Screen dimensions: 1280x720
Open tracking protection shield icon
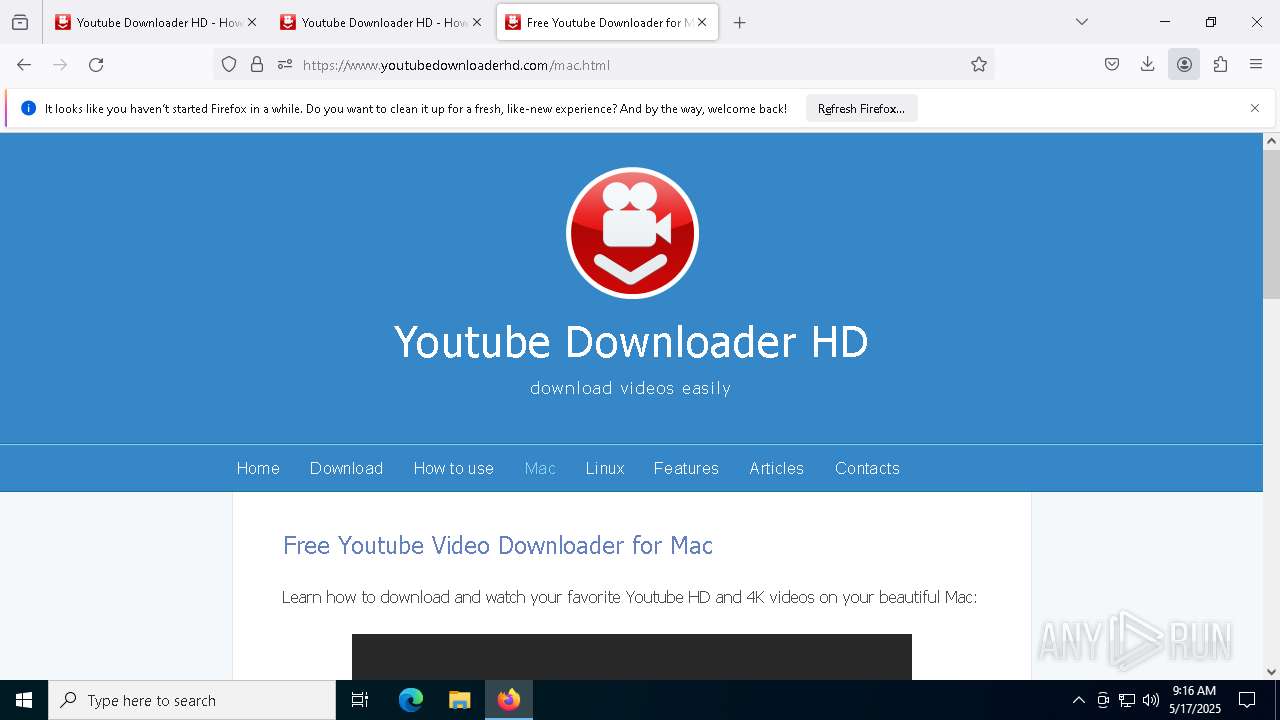229,65
